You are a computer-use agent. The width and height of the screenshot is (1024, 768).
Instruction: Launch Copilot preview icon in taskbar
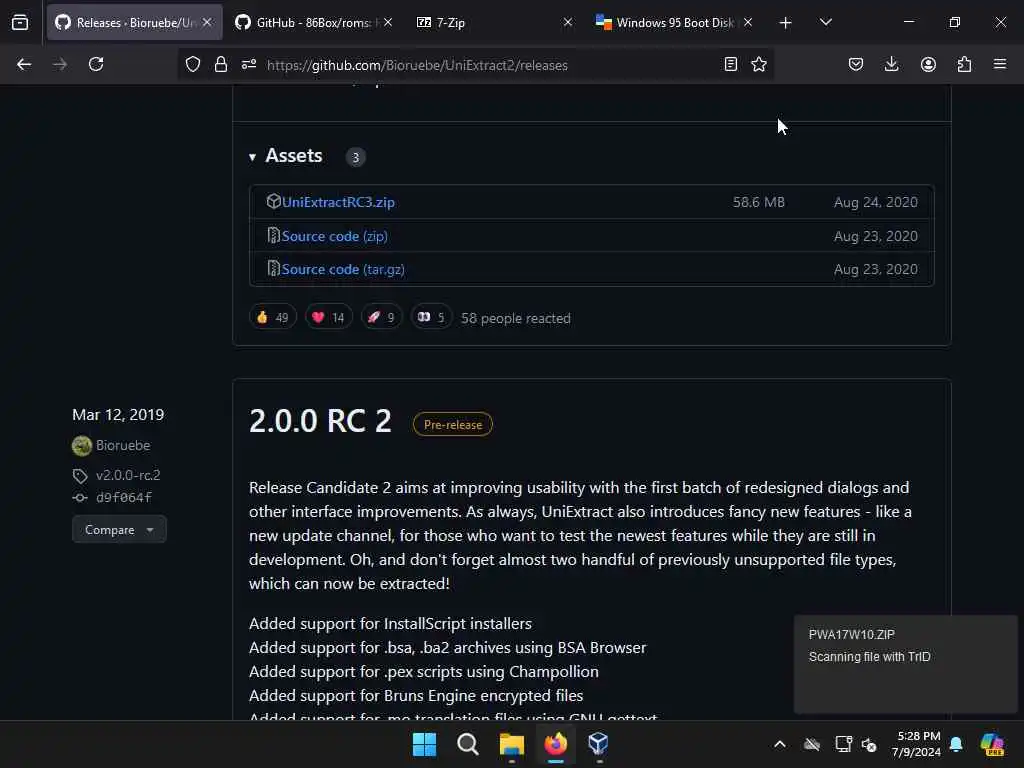click(993, 744)
